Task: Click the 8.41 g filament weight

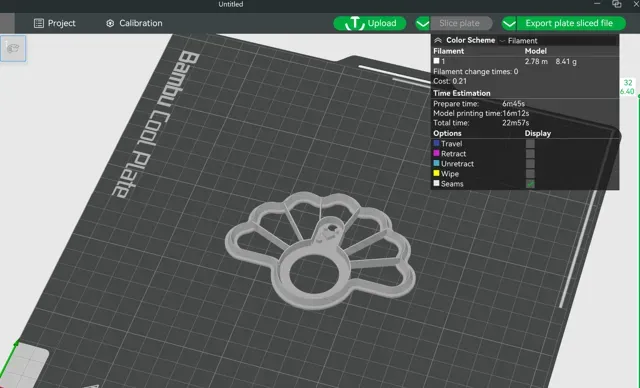Action: (x=566, y=62)
